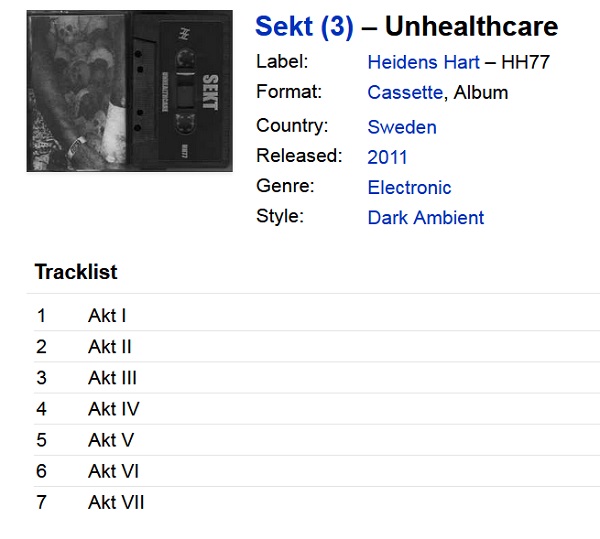Select track 6 Akt VI
The width and height of the screenshot is (600, 539).
pos(317,471)
